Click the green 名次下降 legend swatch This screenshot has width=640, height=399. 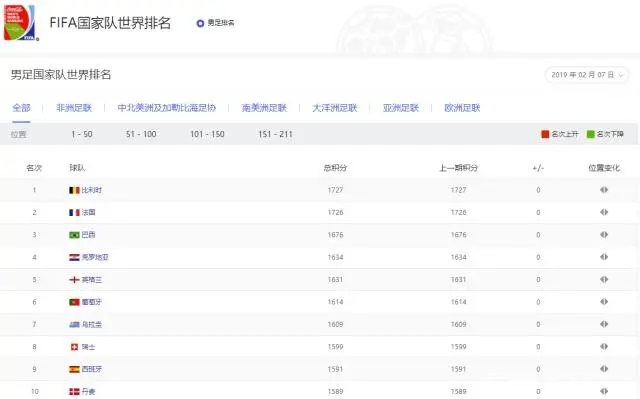coord(590,134)
